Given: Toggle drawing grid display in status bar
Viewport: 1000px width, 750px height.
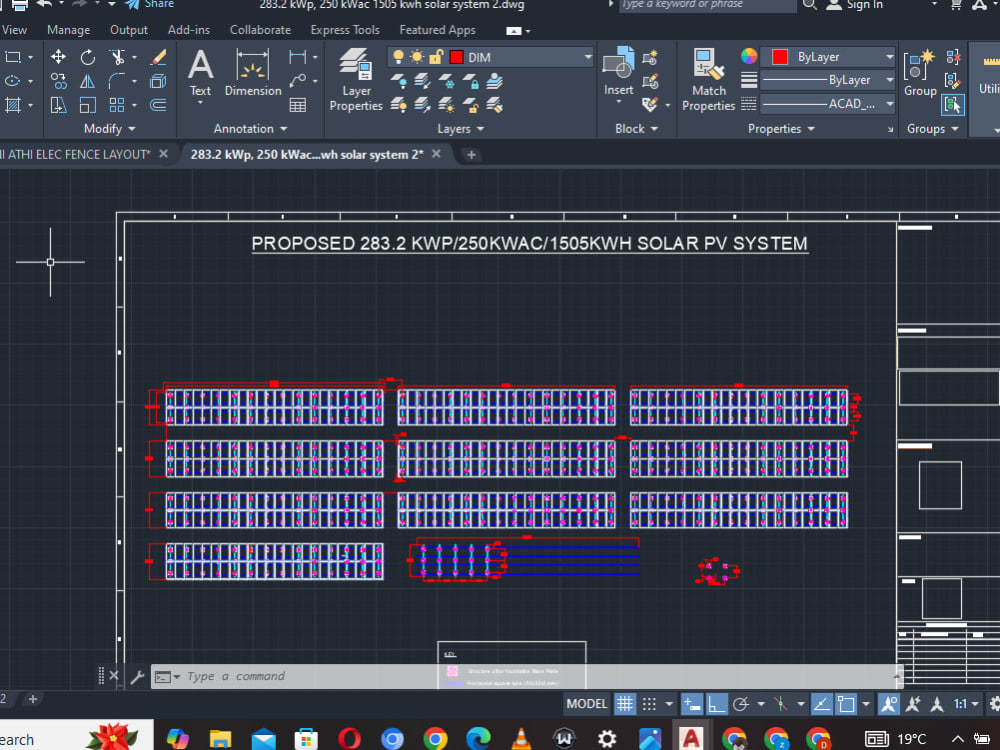Looking at the screenshot, I should tap(624, 704).
